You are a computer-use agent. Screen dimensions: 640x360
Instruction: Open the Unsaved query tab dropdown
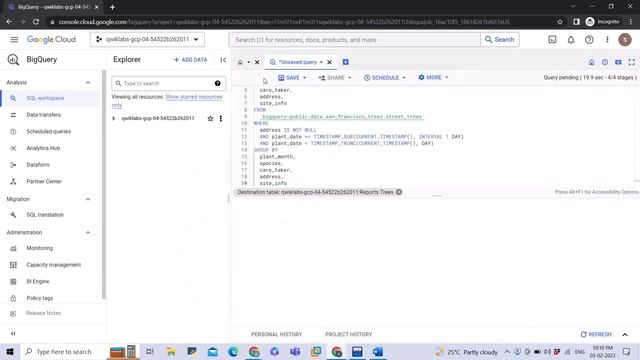click(321, 62)
